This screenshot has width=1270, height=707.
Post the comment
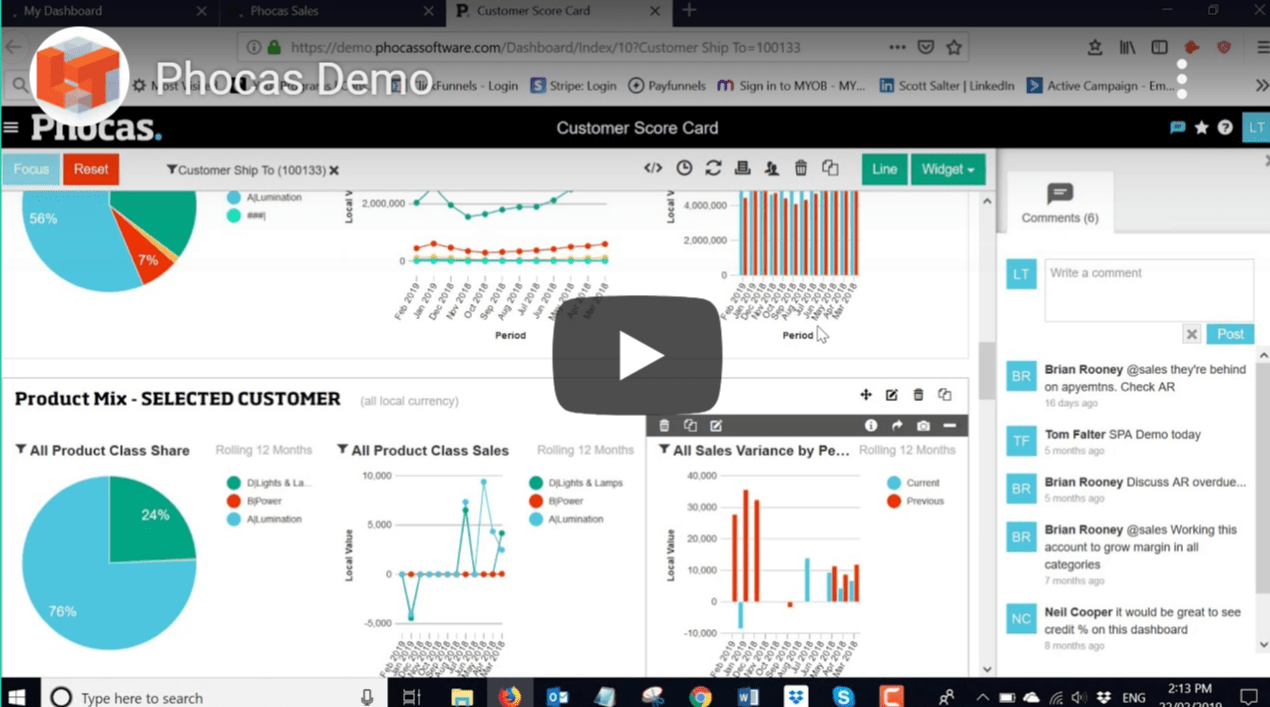point(1230,334)
